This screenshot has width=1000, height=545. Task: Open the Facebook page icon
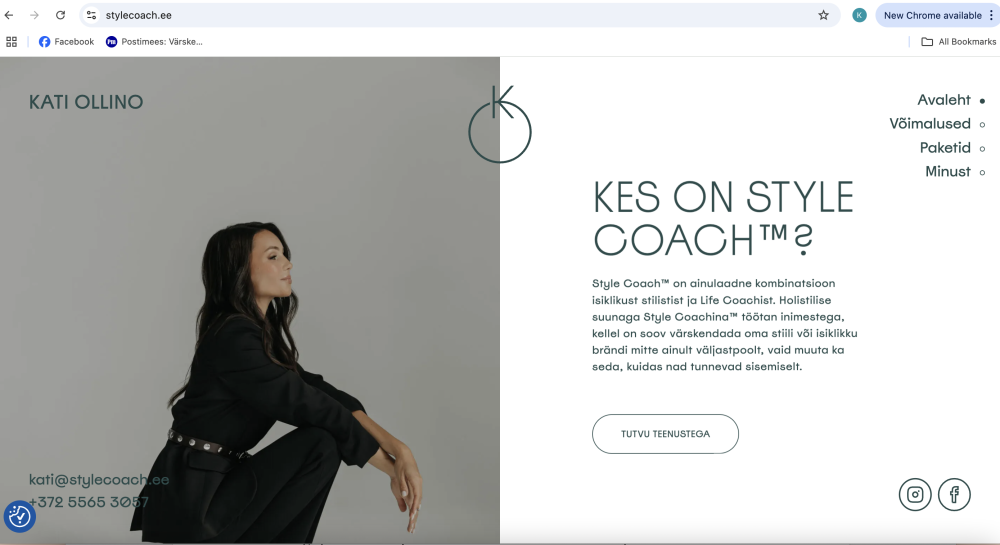pyautogui.click(x=954, y=495)
